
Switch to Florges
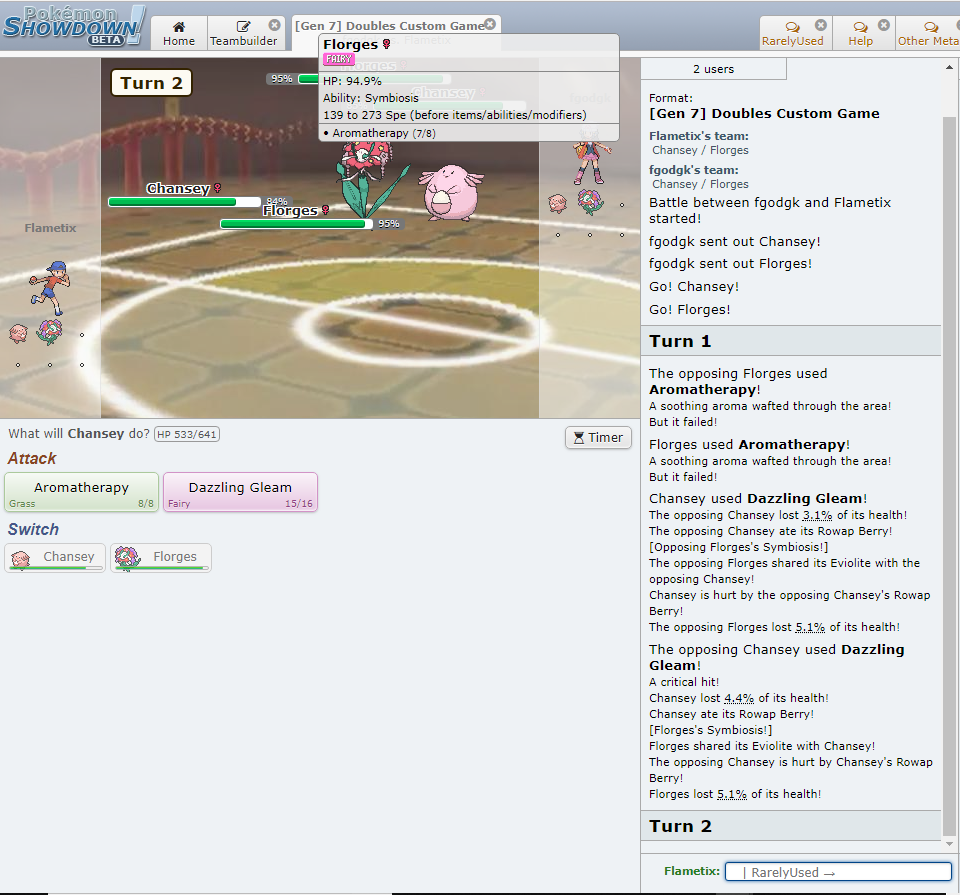pyautogui.click(x=160, y=558)
